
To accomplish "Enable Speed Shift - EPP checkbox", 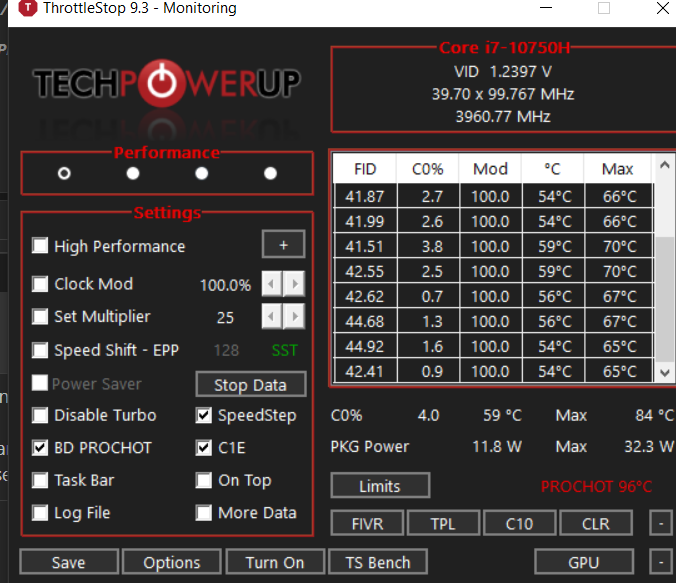I will (x=40, y=350).
